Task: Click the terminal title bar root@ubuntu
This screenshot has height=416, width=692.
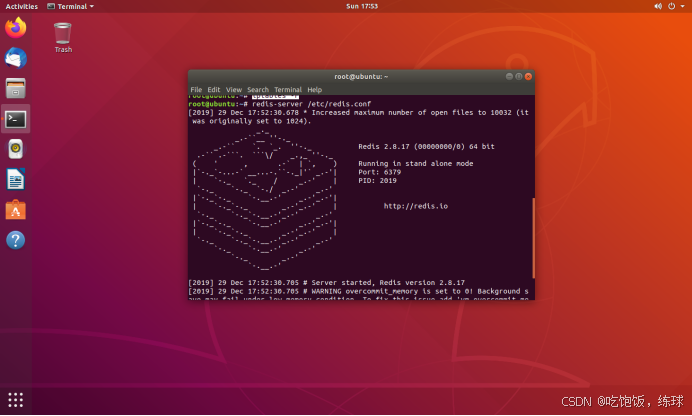Action: pos(361,76)
